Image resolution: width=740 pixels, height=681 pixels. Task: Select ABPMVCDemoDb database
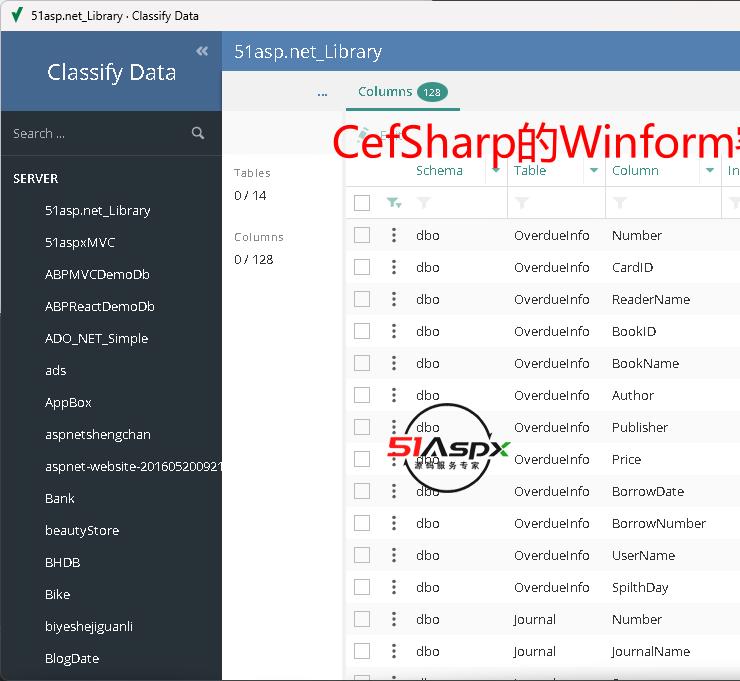[97, 275]
